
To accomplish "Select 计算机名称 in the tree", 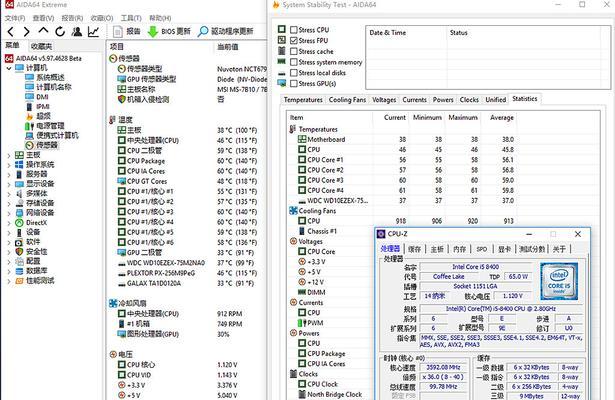I will coord(48,87).
